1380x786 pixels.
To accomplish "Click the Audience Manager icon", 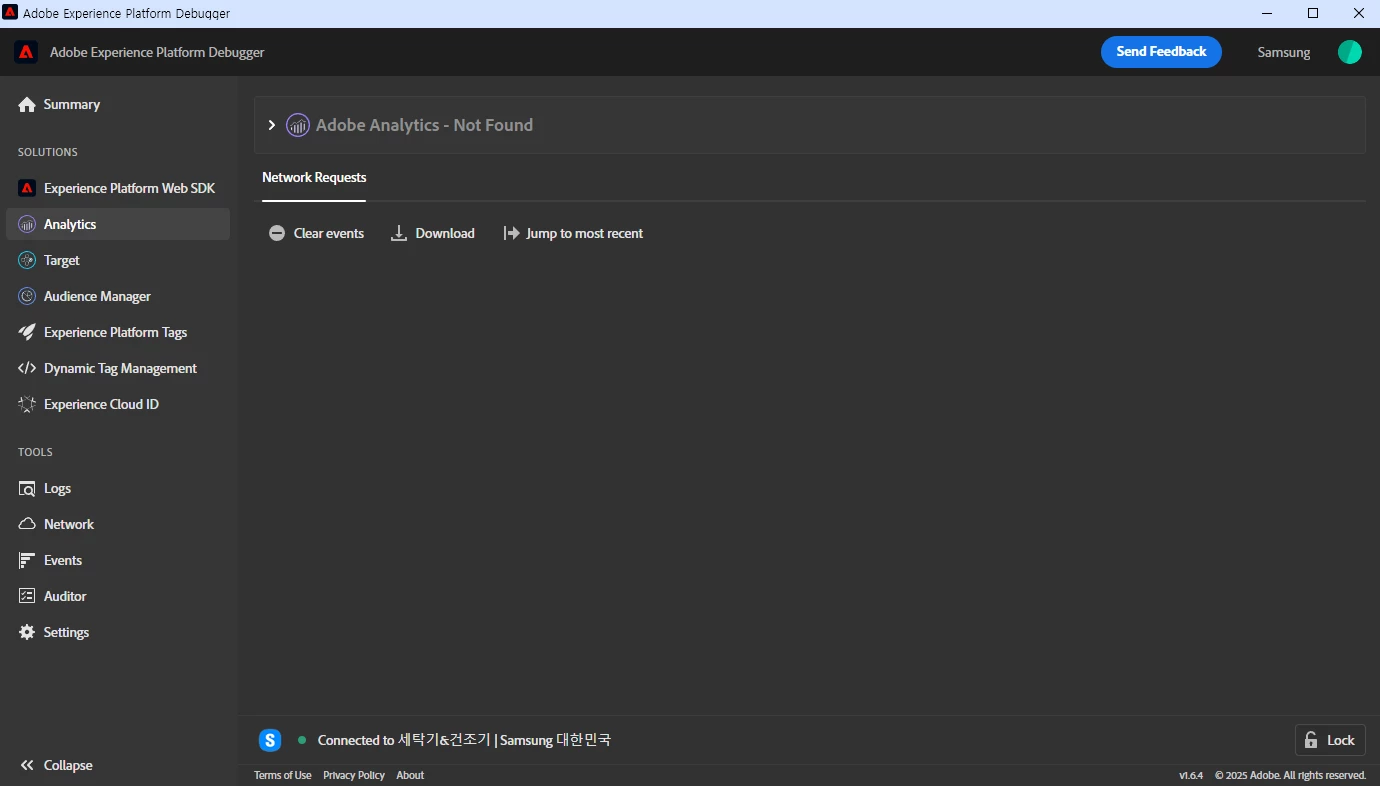I will point(27,296).
